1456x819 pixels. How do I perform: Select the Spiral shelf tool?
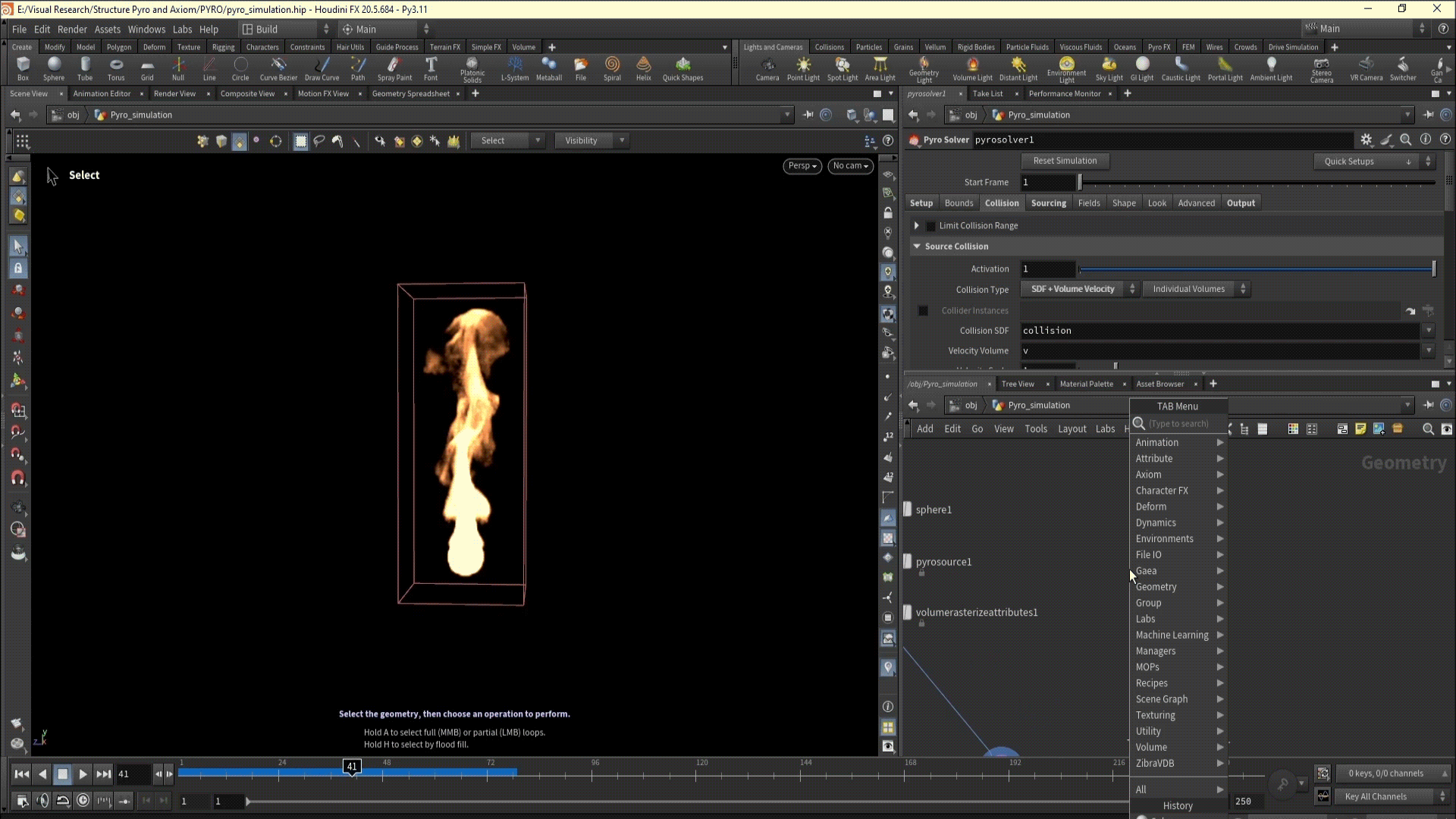tap(612, 68)
